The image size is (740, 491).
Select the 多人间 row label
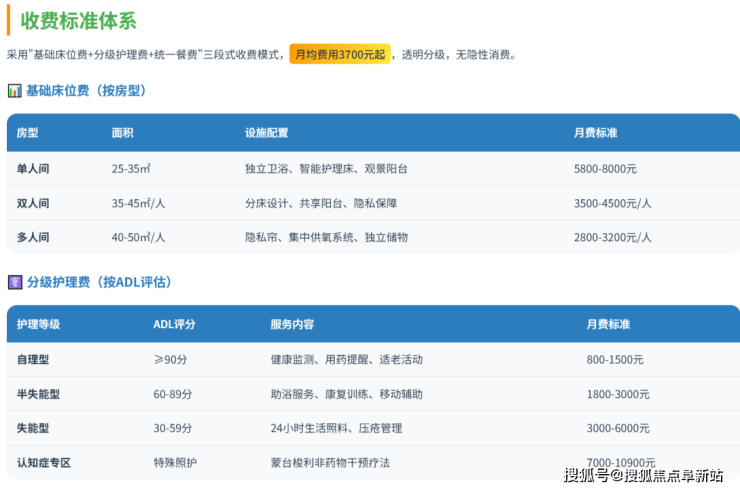[33, 237]
